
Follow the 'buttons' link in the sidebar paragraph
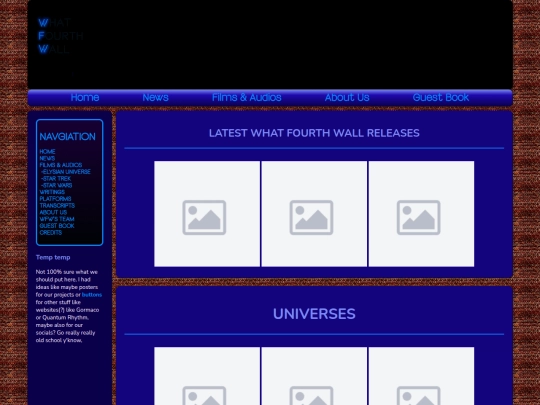click(x=92, y=295)
